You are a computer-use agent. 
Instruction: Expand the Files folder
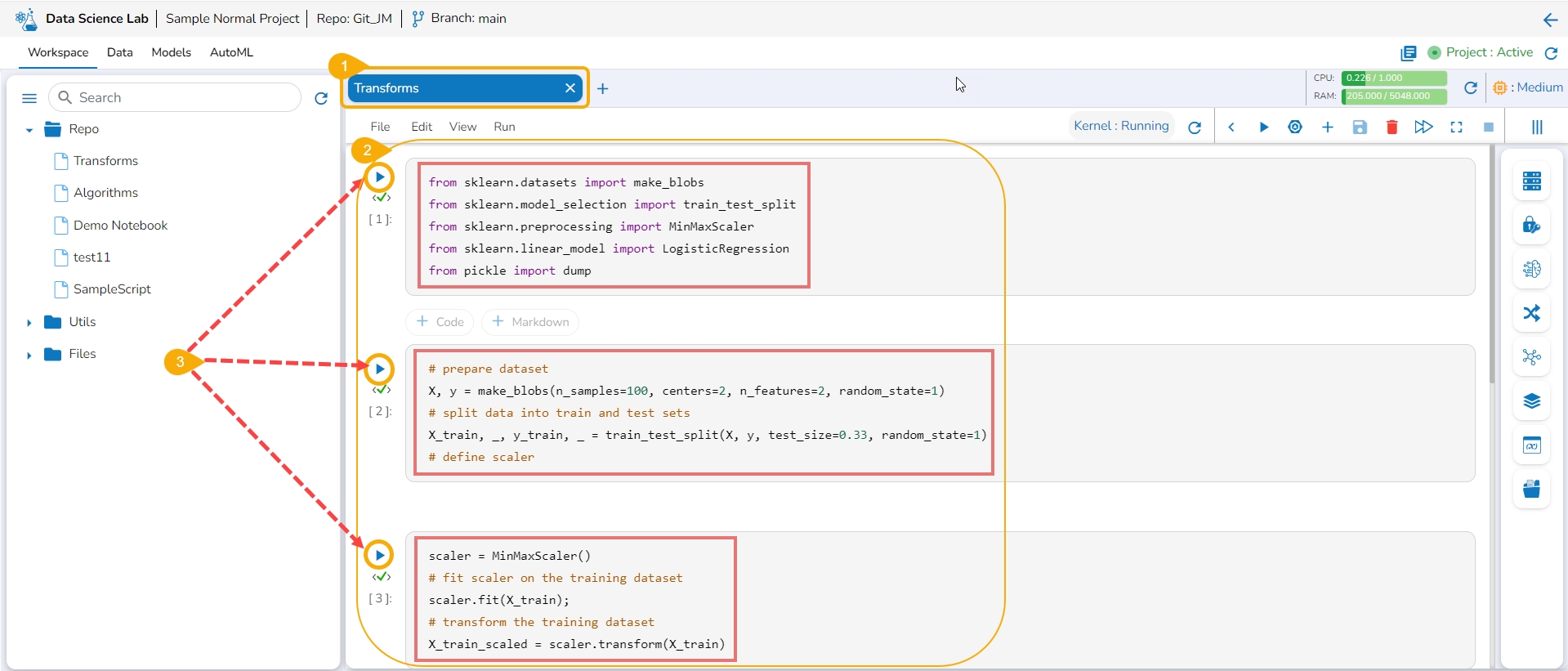(x=29, y=355)
